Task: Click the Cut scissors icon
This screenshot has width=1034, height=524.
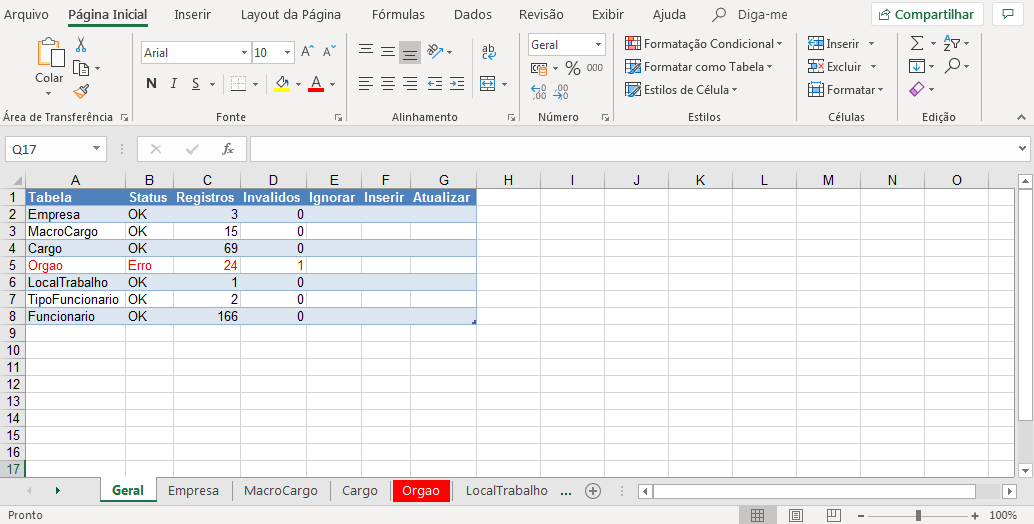Action: point(81,45)
